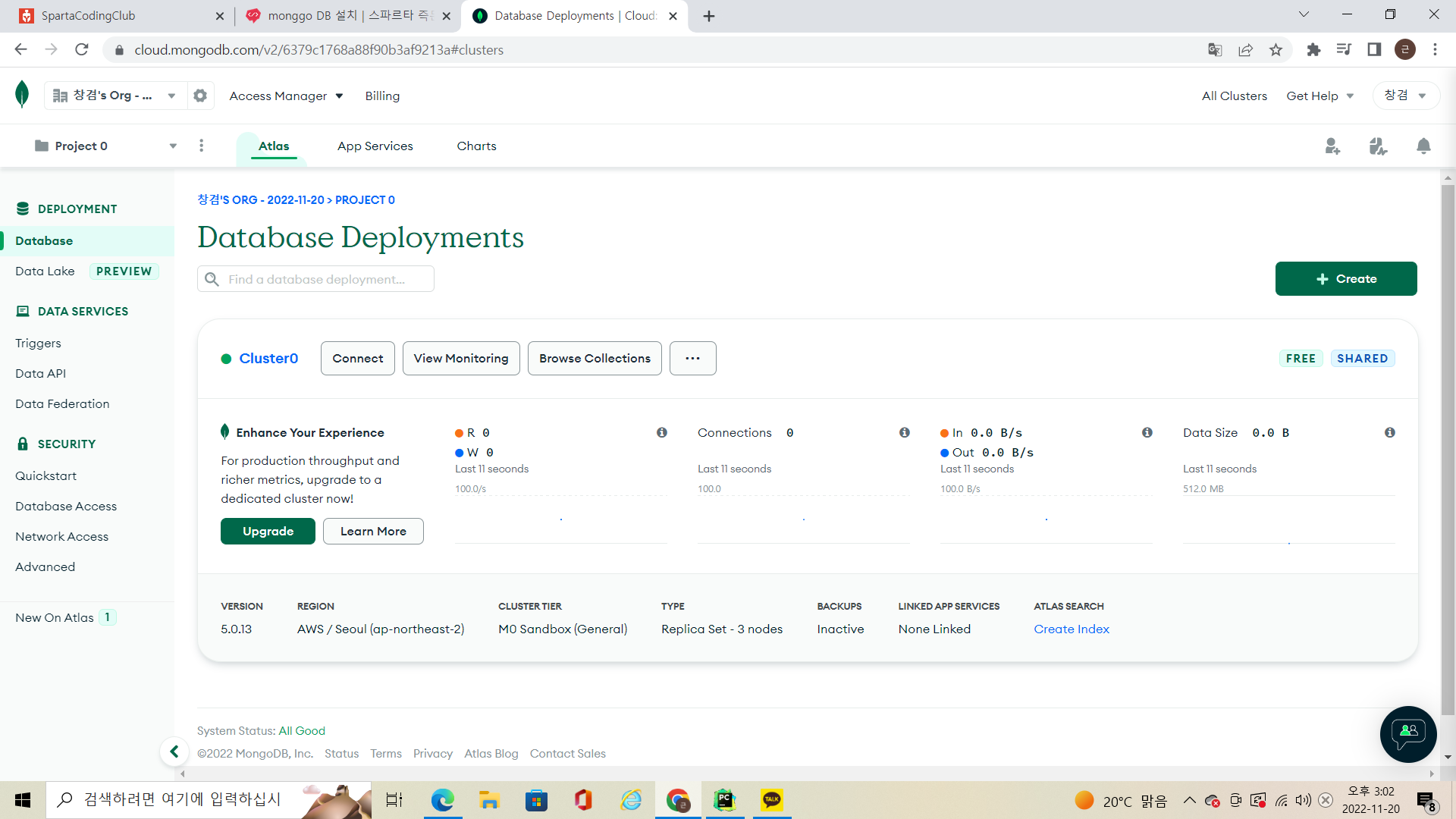
Task: Click the Upgrade button
Action: (x=268, y=532)
